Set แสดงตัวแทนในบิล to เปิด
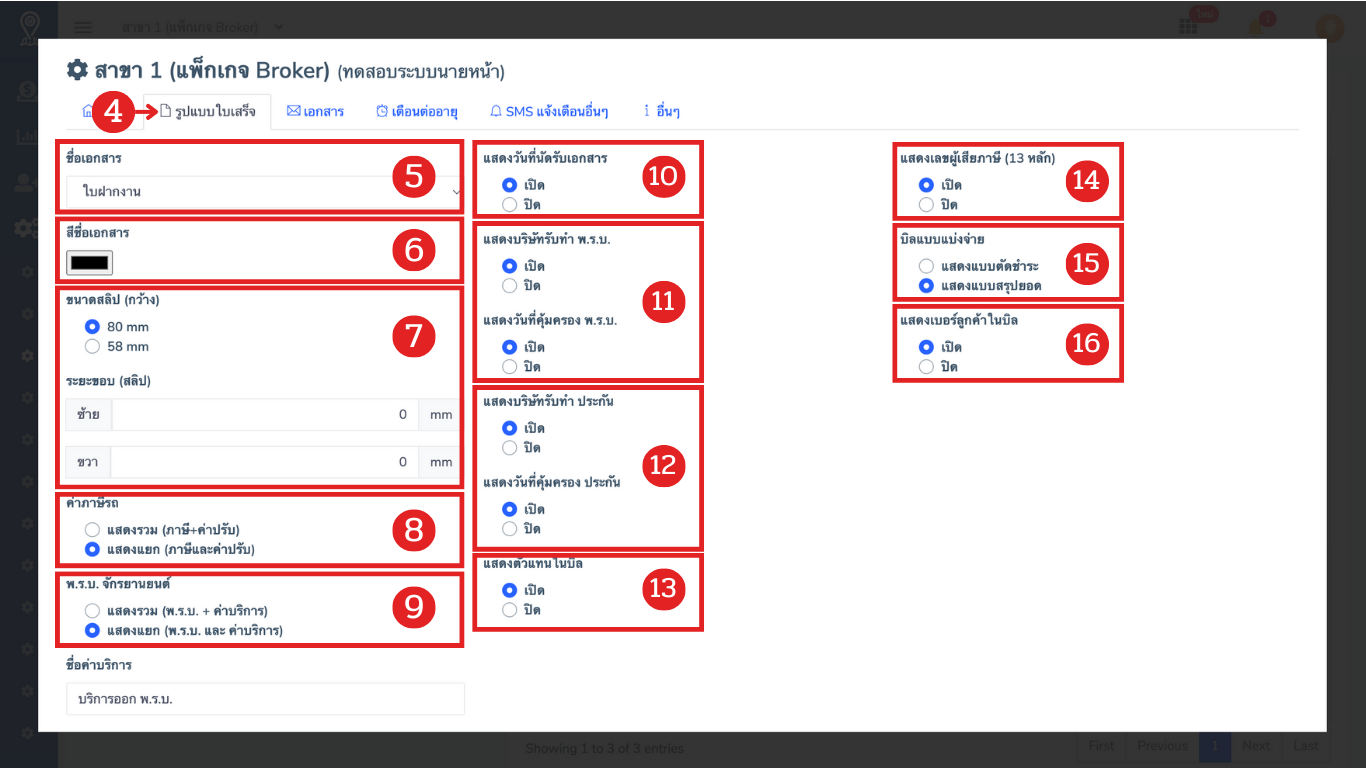Screen dimensions: 1366x768 (509, 590)
